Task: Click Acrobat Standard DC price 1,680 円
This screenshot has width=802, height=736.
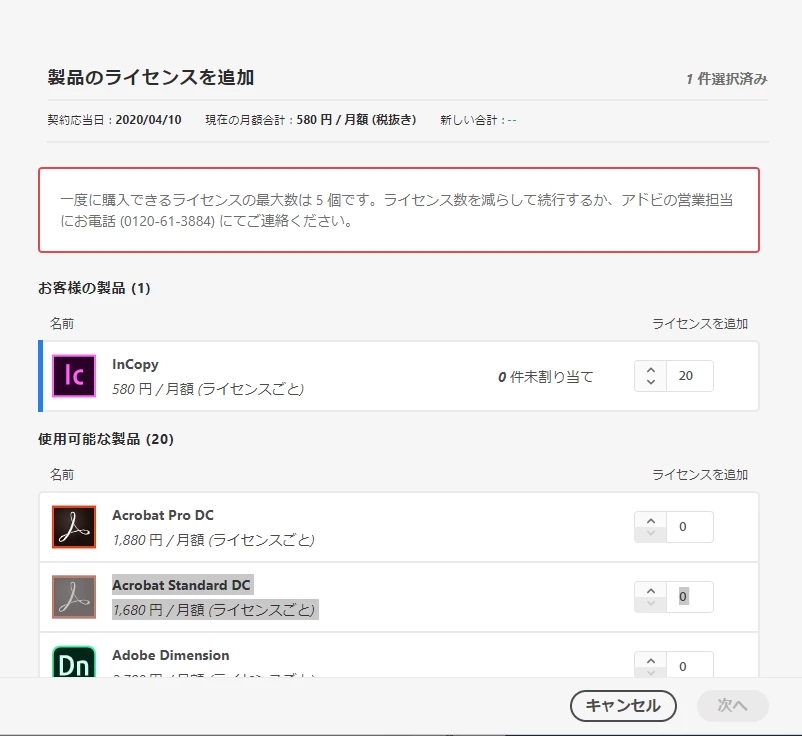Action: tap(213, 610)
